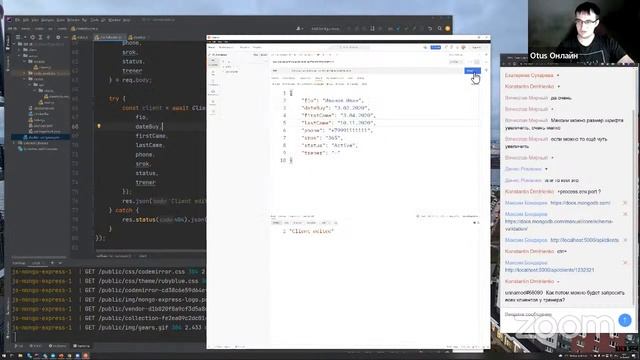
Task: Delete the docs.mongodb.com chat message with its X icon
Action: [625, 203]
